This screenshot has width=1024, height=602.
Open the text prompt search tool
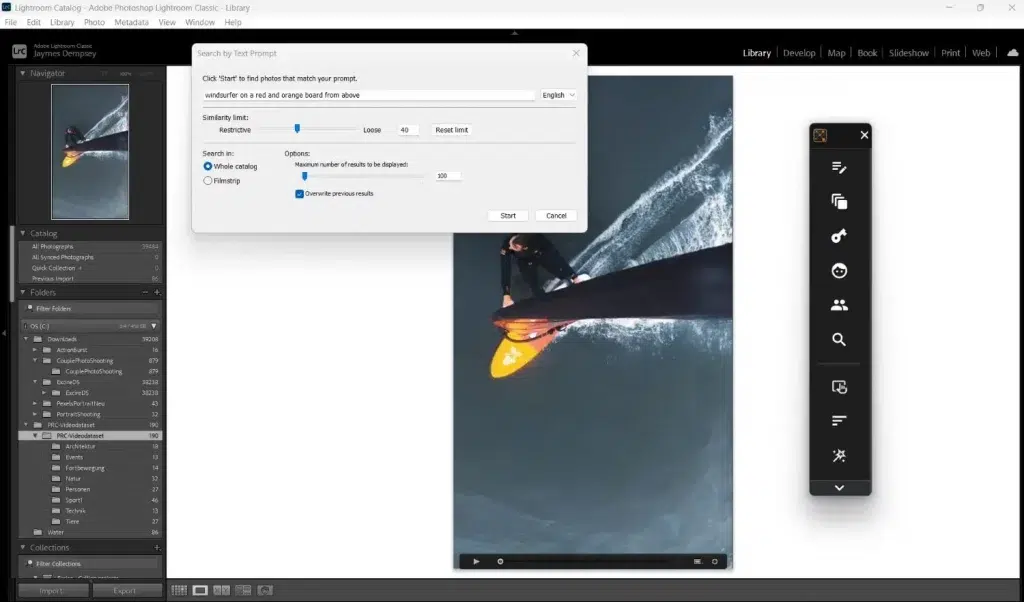pos(838,168)
